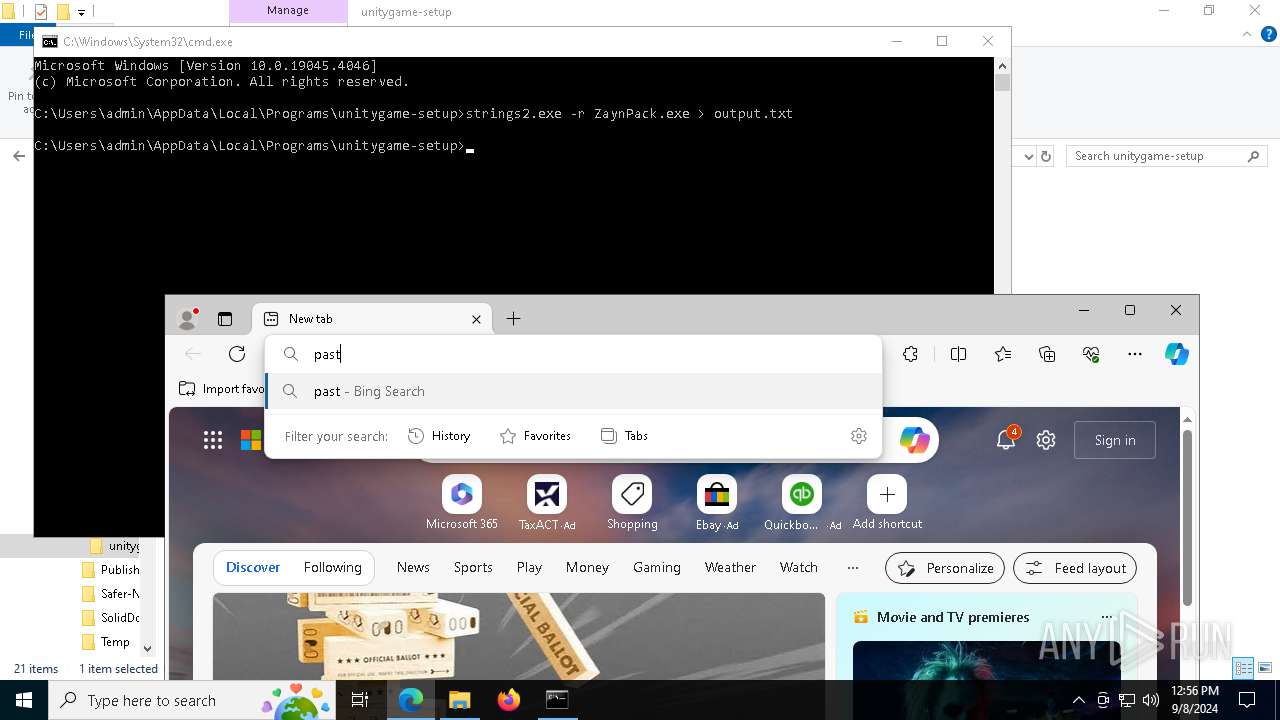Screen dimensions: 1280x720
Task: Click the address bar typed text 'past'
Action: point(327,354)
